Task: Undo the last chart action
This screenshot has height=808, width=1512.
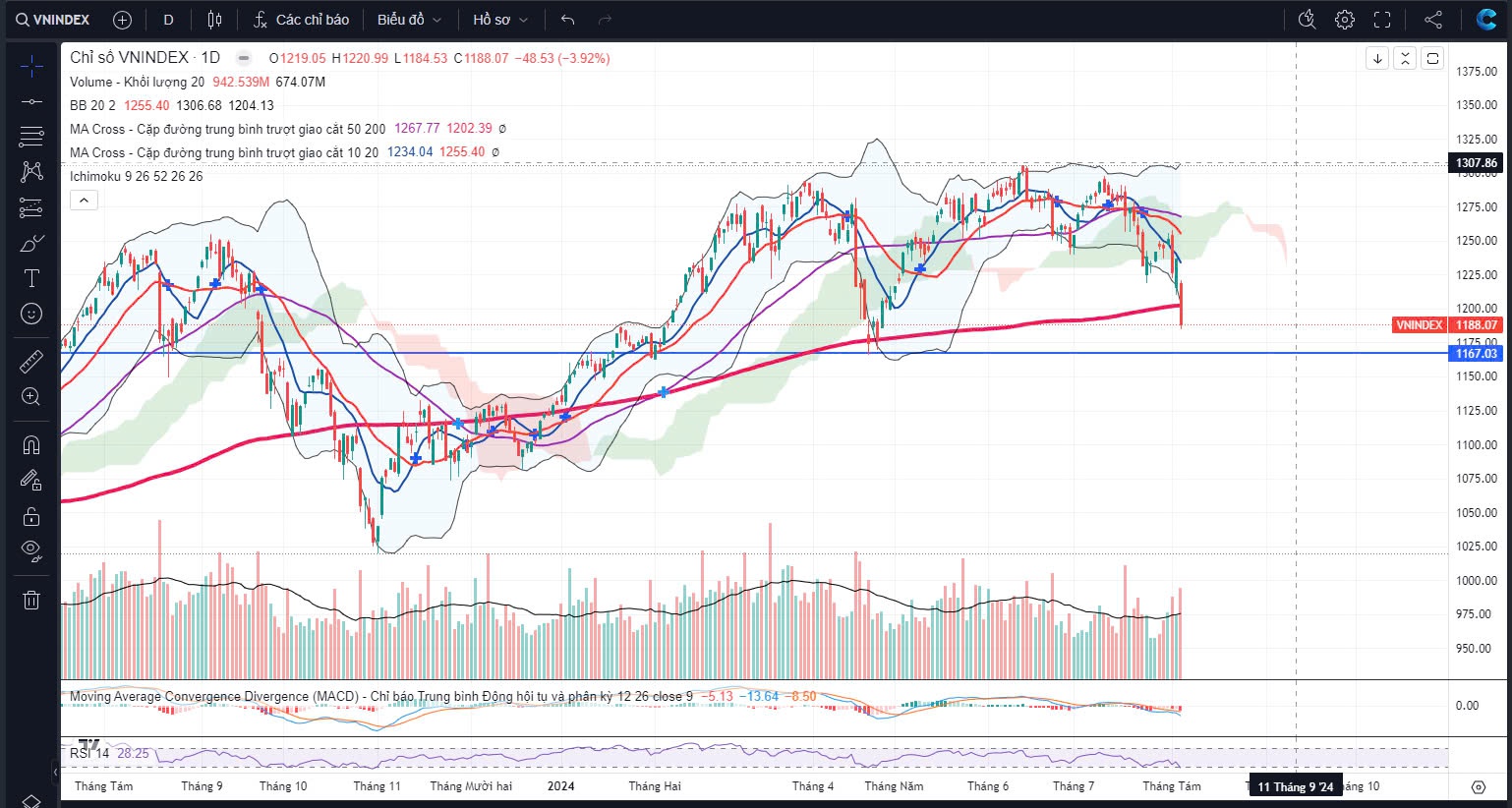Action: (567, 20)
